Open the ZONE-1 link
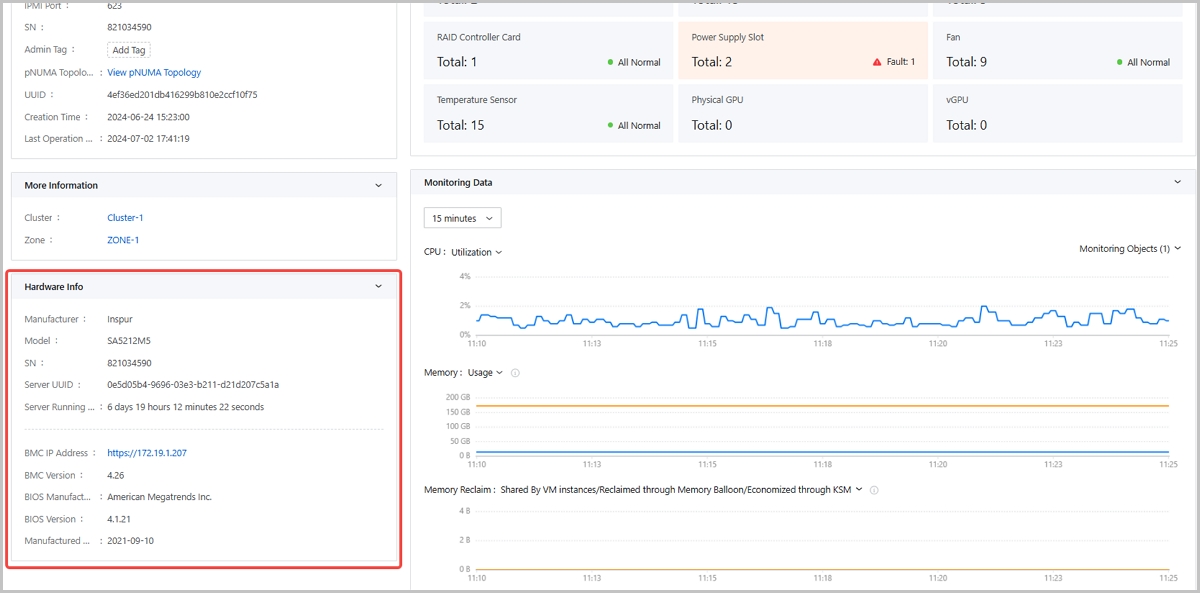The width and height of the screenshot is (1200, 593). pyautogui.click(x=123, y=241)
